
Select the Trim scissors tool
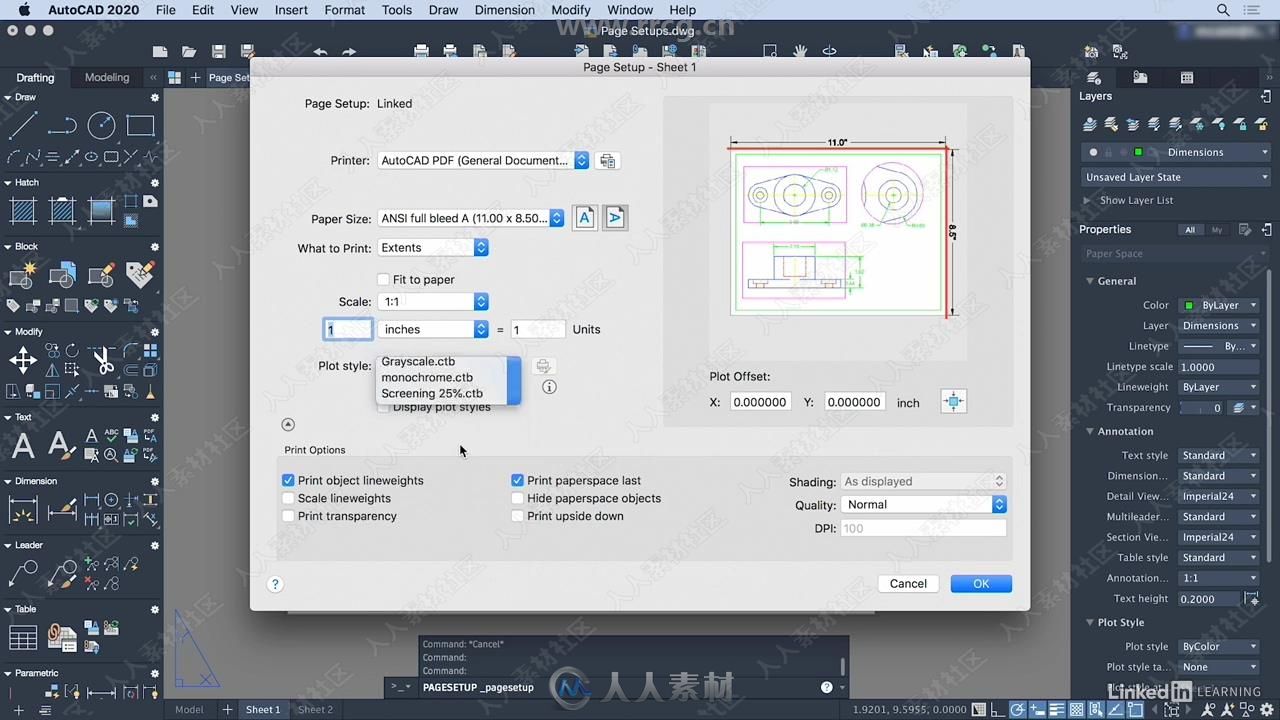coord(103,360)
